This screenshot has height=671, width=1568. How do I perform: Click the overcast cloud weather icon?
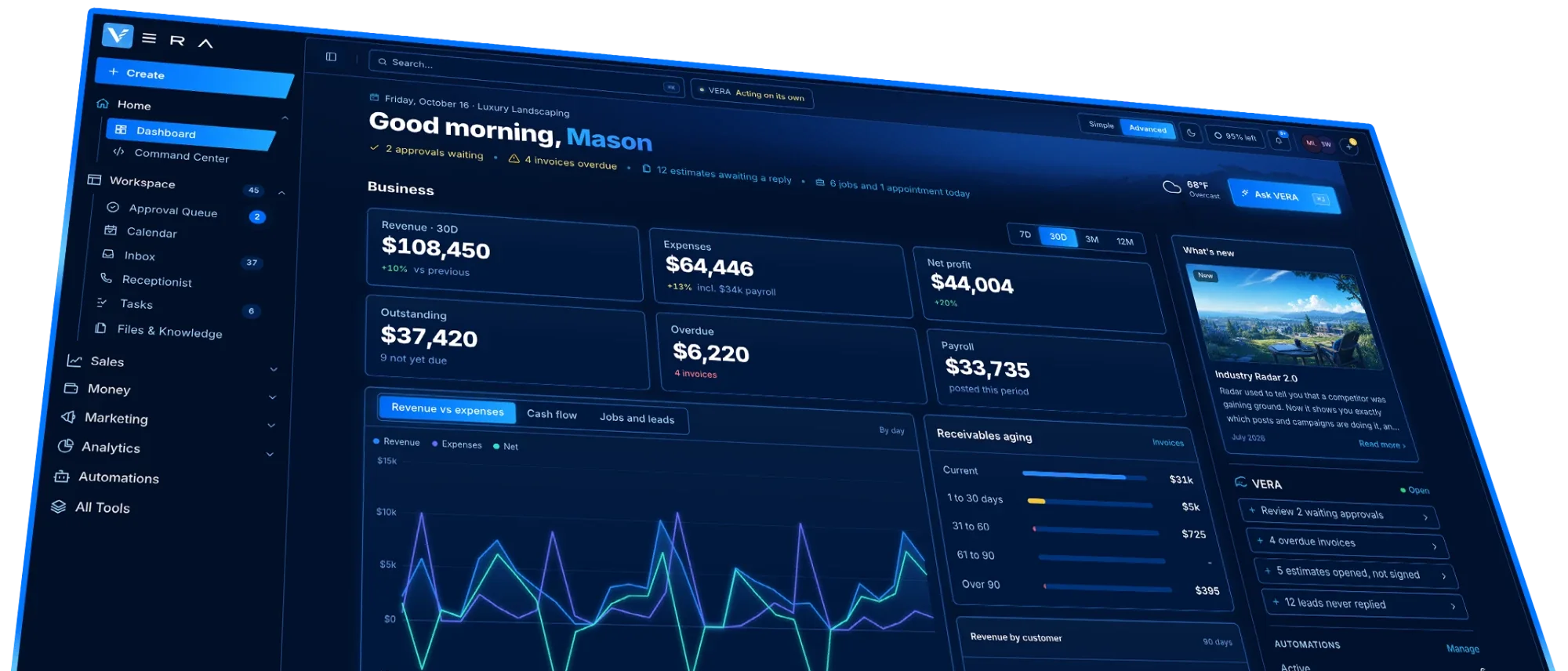click(x=1172, y=187)
